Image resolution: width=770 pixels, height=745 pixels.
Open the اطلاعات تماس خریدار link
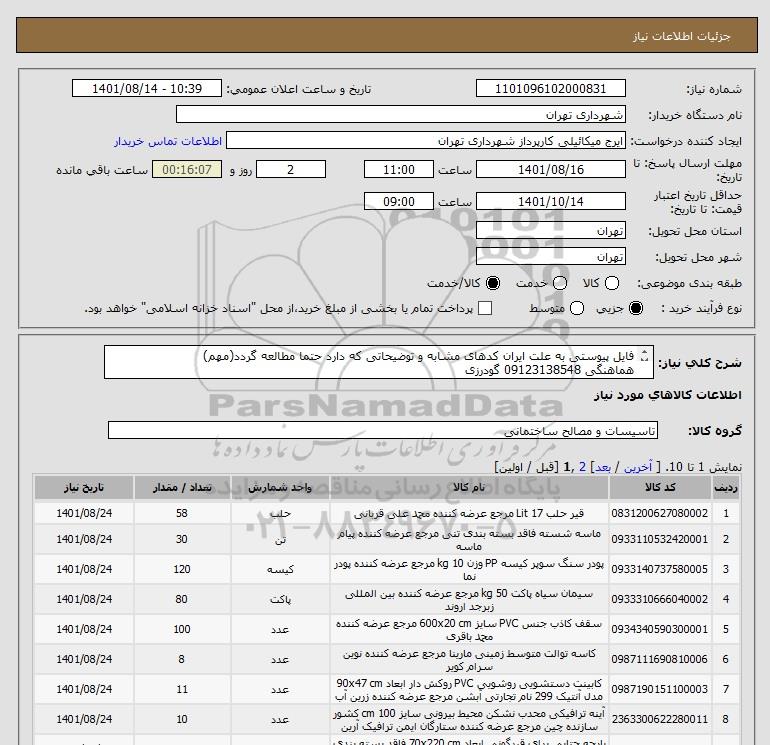pos(168,141)
